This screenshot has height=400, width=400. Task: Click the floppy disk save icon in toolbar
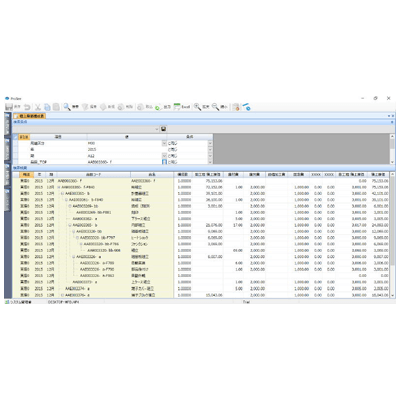click(x=9, y=107)
